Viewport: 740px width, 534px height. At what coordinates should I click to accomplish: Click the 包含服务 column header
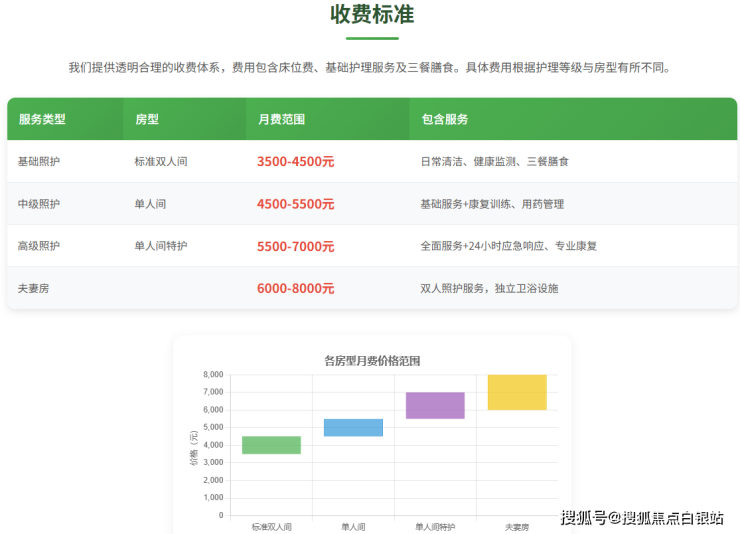coord(445,119)
